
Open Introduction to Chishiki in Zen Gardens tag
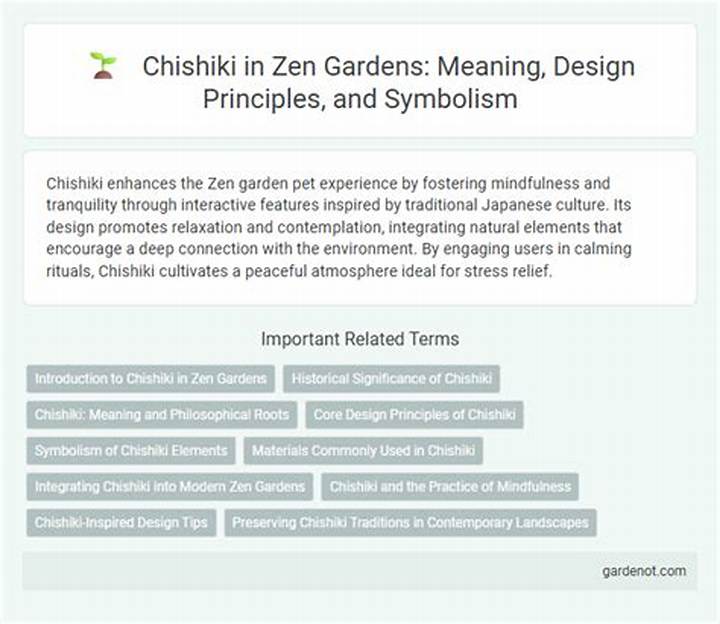click(151, 379)
